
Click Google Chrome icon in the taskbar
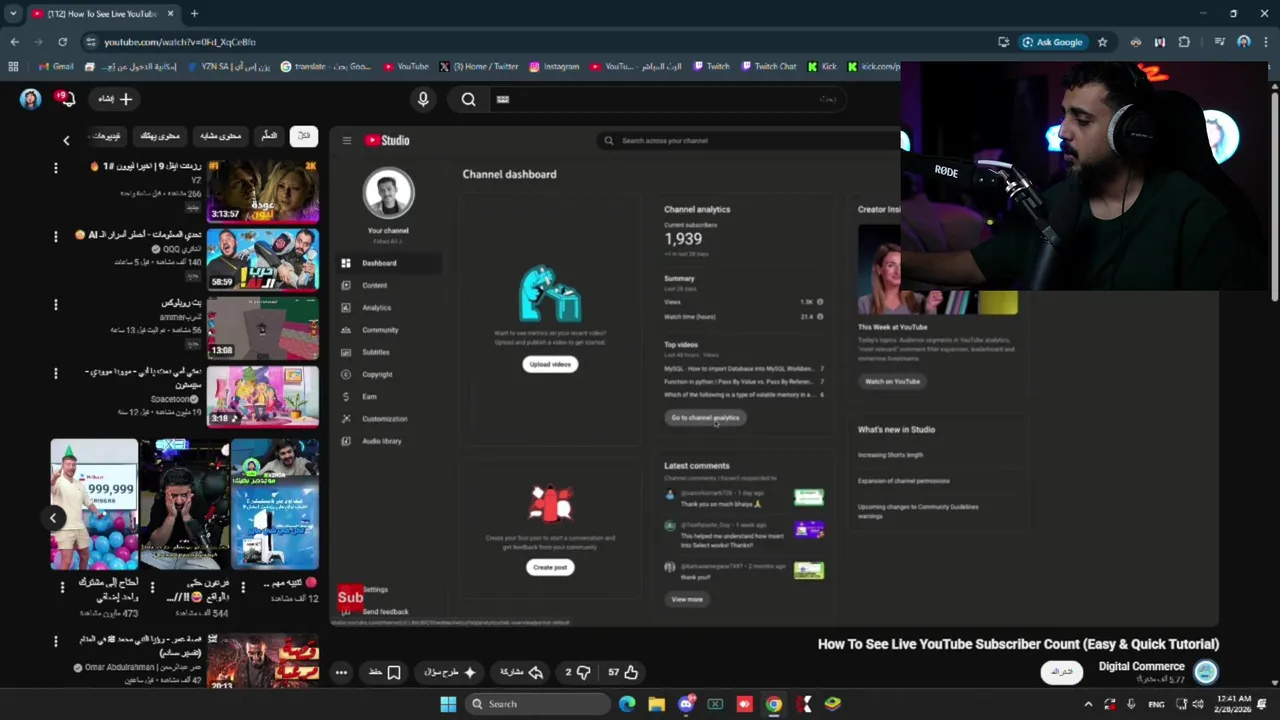774,704
